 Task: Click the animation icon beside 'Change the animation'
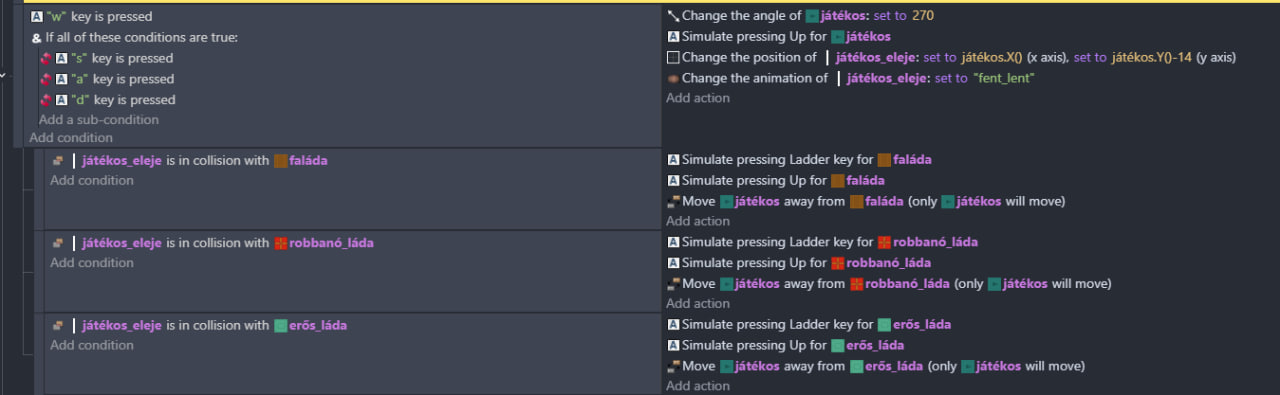(x=673, y=78)
